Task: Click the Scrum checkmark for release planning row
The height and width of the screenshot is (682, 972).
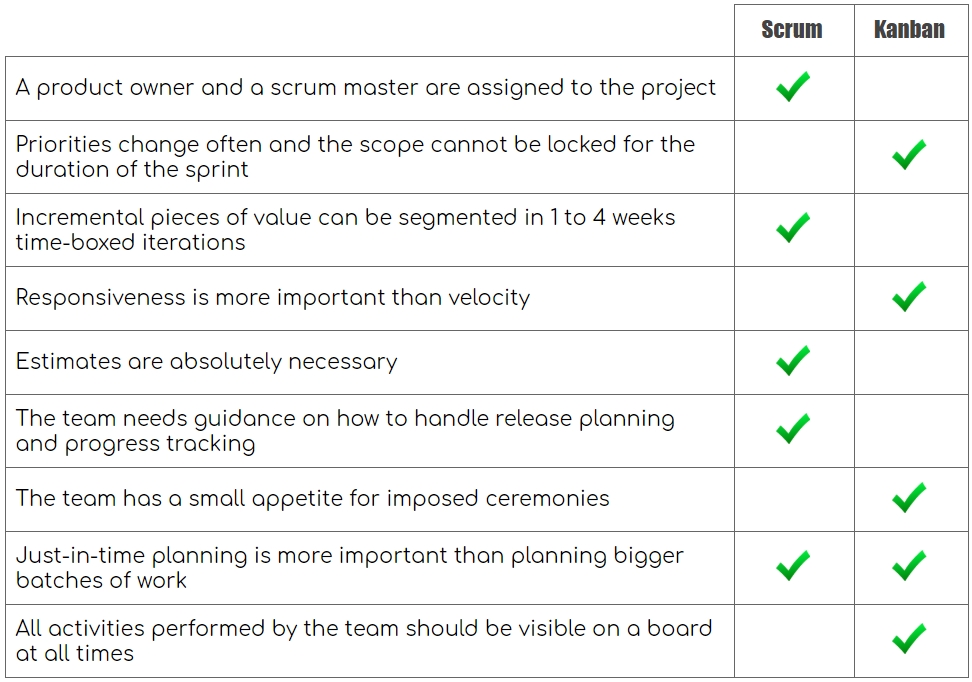Action: [x=793, y=428]
